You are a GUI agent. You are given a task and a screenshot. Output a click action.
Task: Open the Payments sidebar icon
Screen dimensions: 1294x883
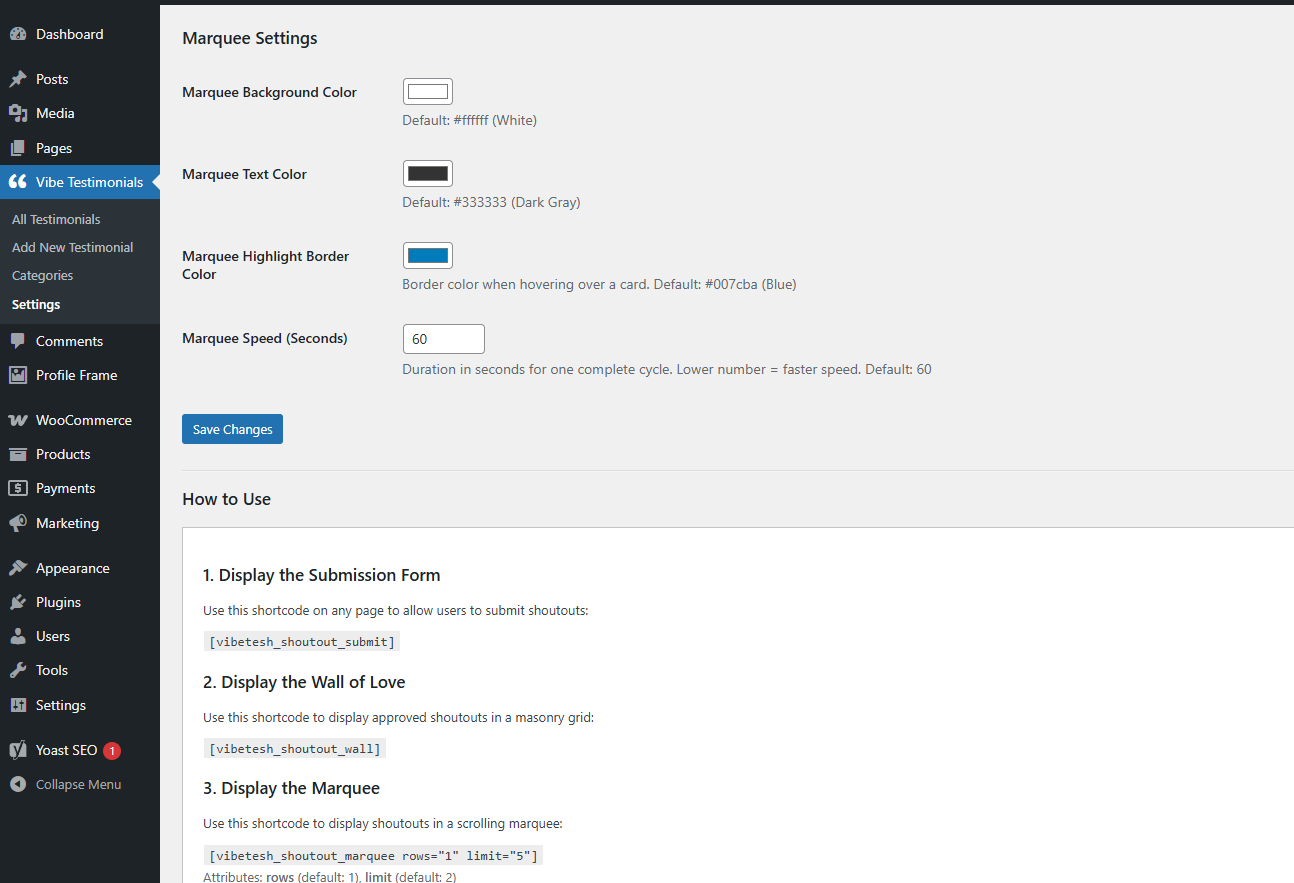[18, 488]
